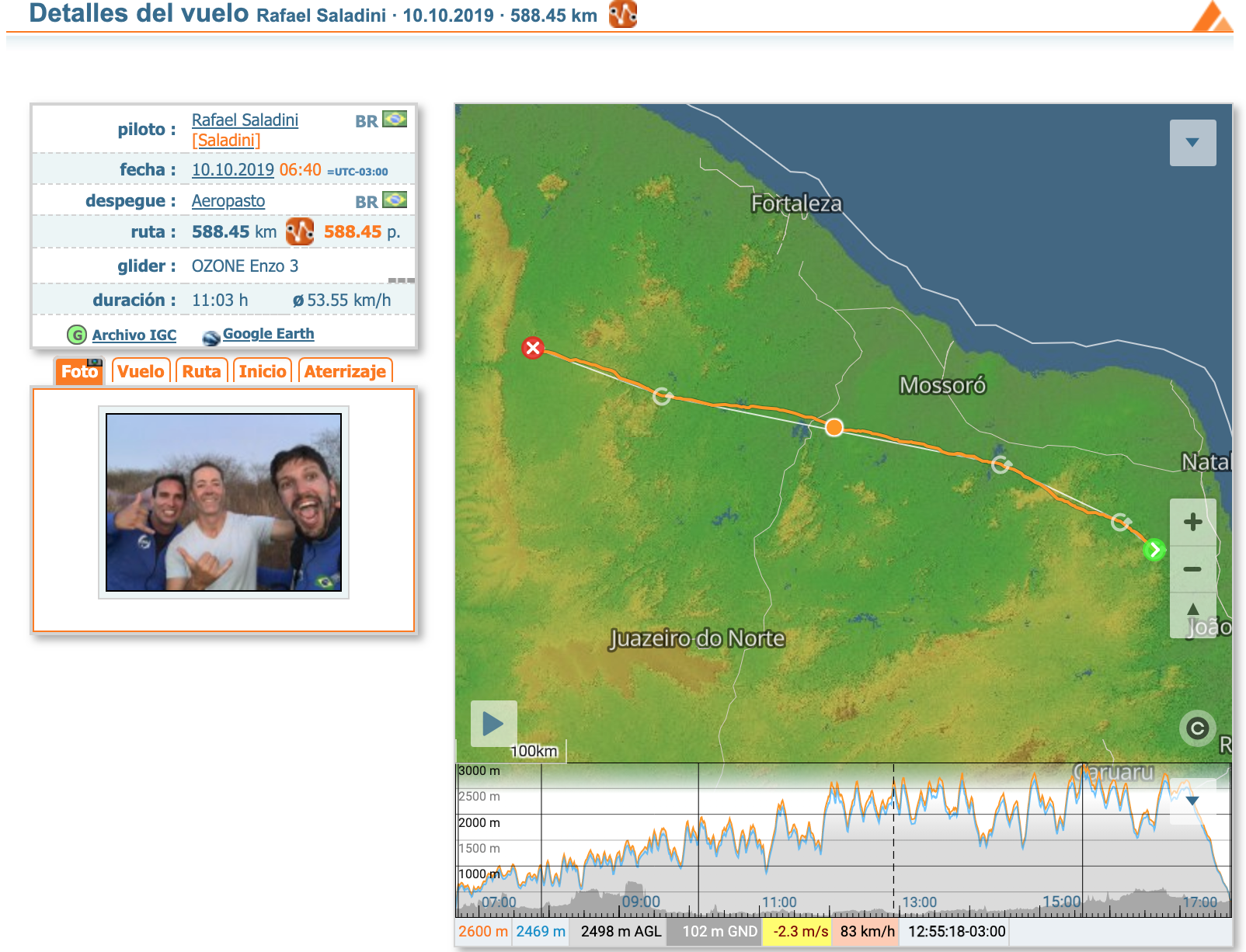Click the green takeoff marker on the map

pos(1154,550)
